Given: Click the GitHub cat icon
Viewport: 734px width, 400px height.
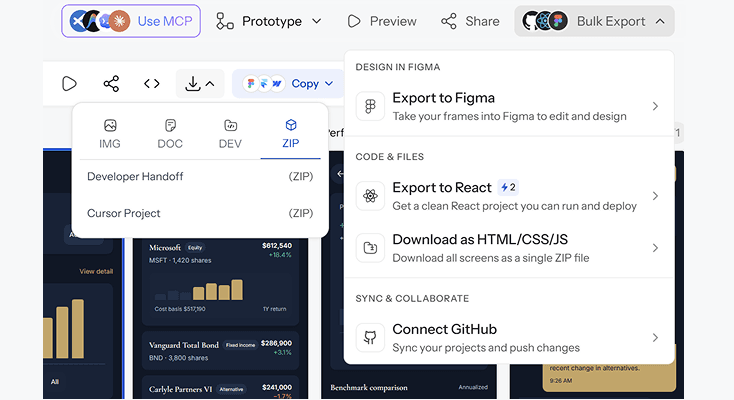Looking at the screenshot, I should pos(370,338).
